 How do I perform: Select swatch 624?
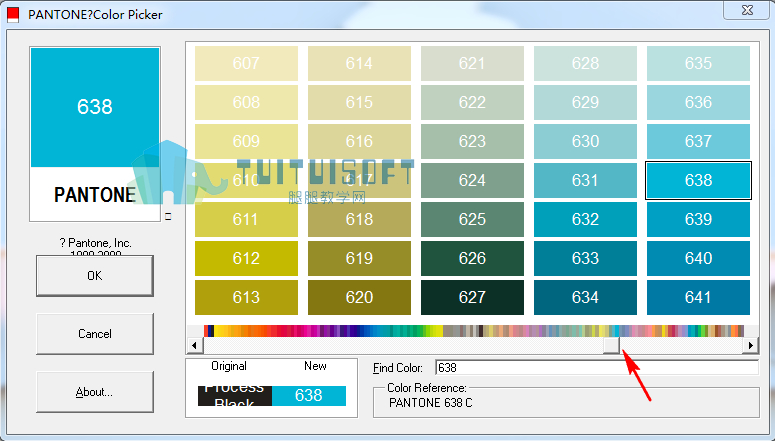[x=473, y=180]
